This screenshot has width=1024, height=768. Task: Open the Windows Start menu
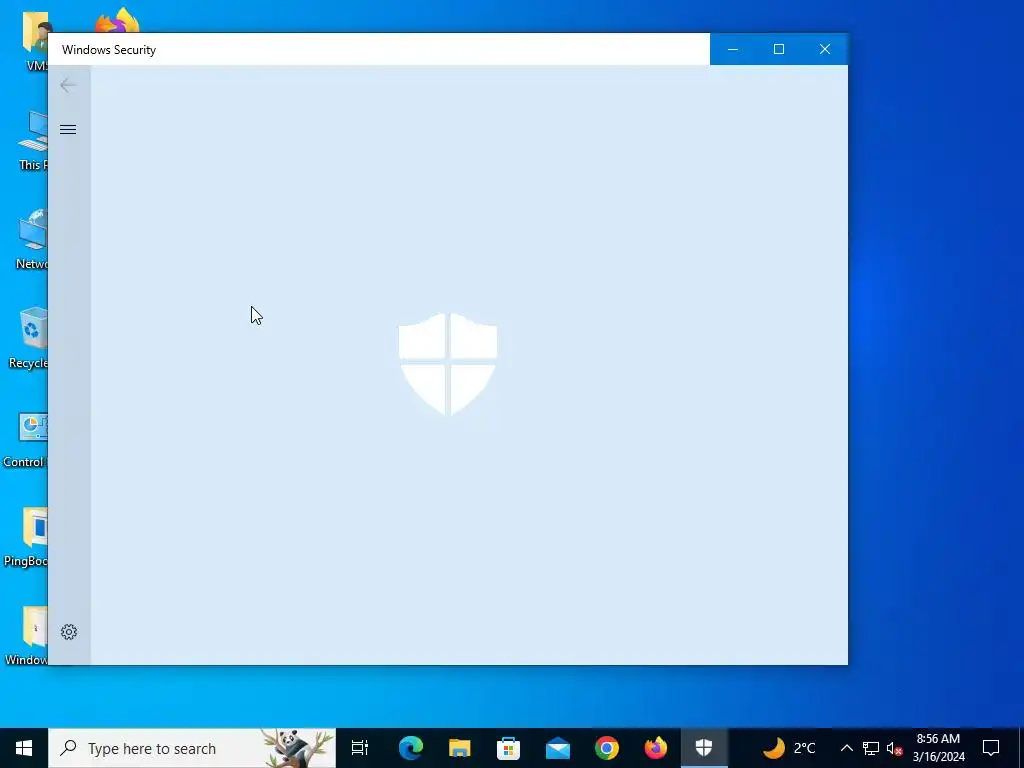pyautogui.click(x=24, y=748)
